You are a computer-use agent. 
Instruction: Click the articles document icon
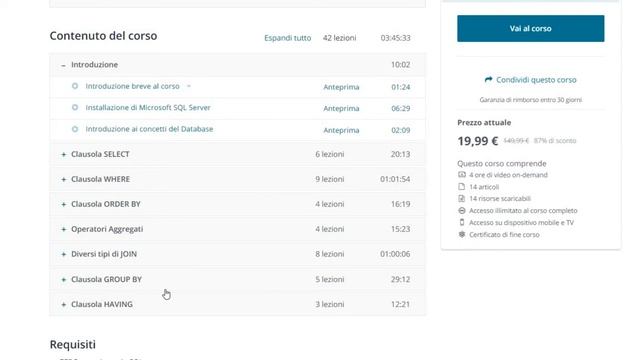tap(462, 187)
